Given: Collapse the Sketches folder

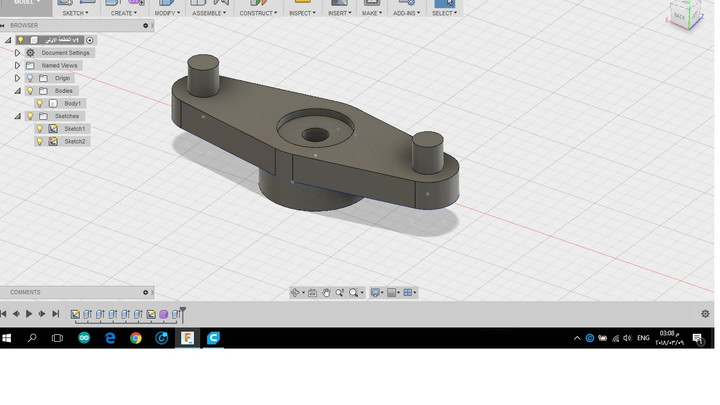Looking at the screenshot, I should pos(17,116).
